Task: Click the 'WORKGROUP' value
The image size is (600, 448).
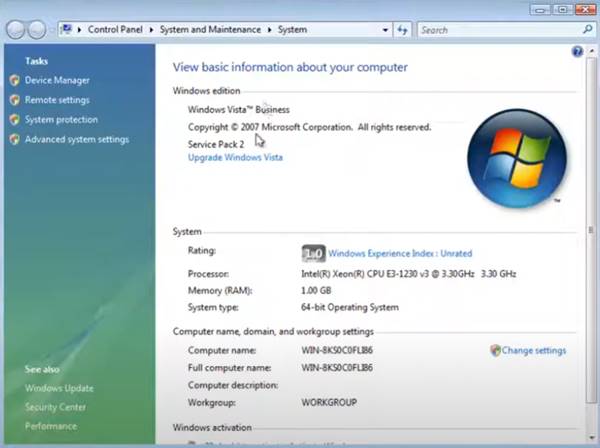Action: pyautogui.click(x=329, y=402)
